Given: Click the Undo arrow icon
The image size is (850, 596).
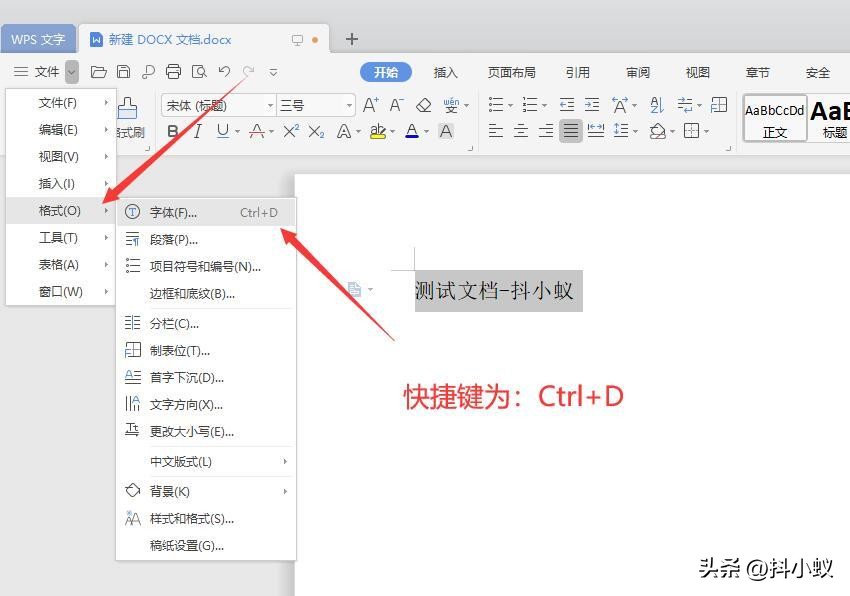Looking at the screenshot, I should [224, 70].
